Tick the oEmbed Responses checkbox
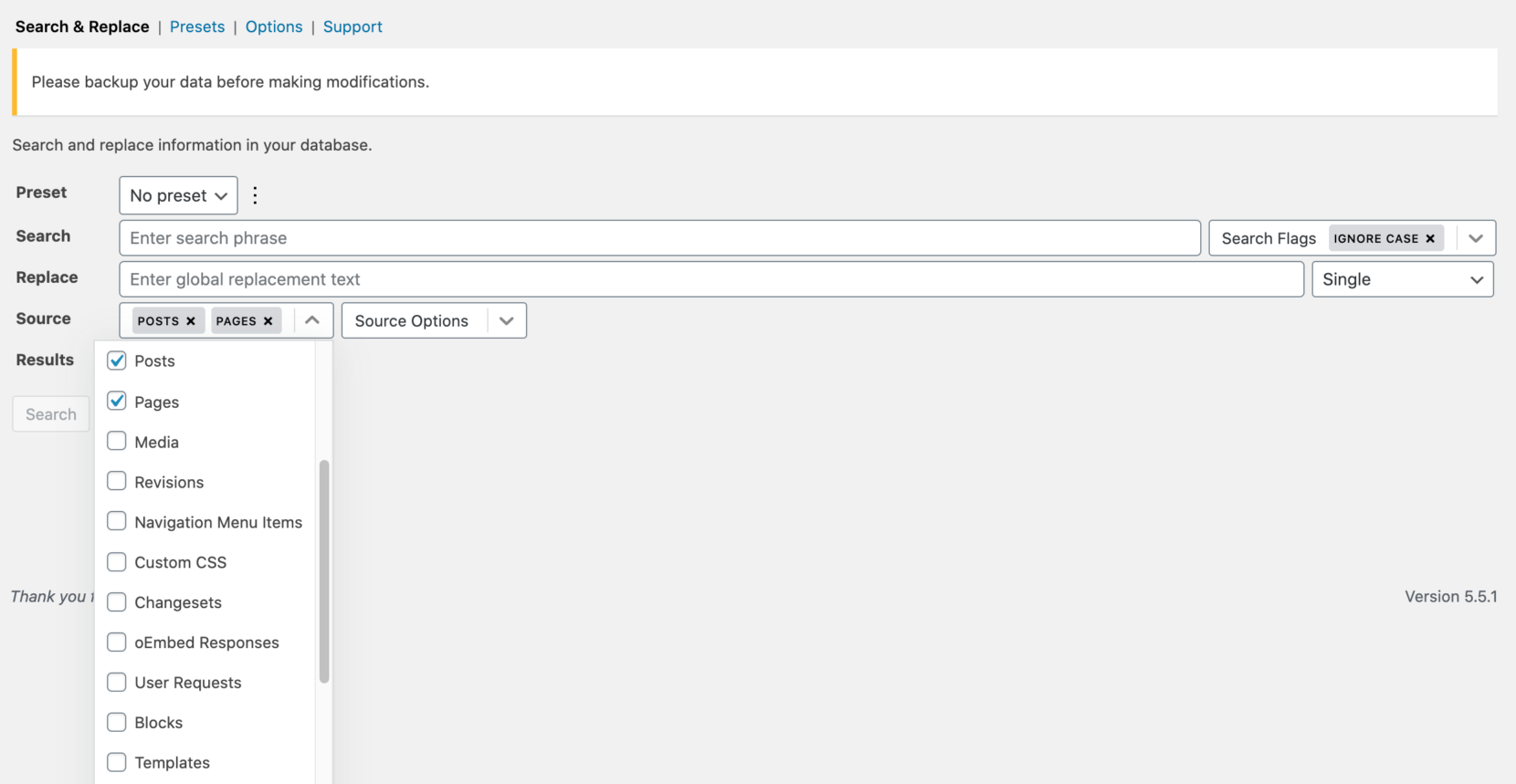 pos(117,643)
